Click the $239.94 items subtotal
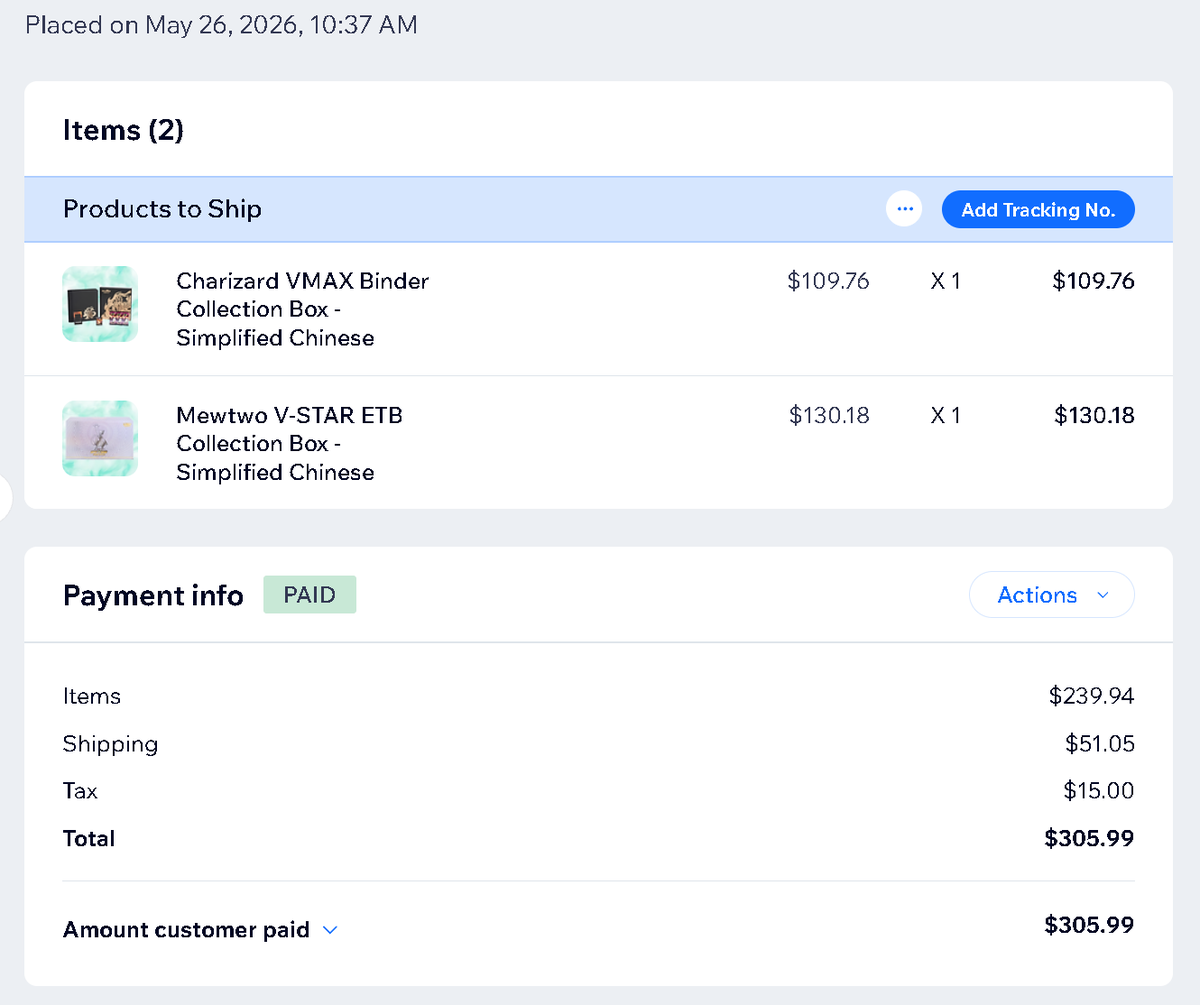 [x=1092, y=696]
